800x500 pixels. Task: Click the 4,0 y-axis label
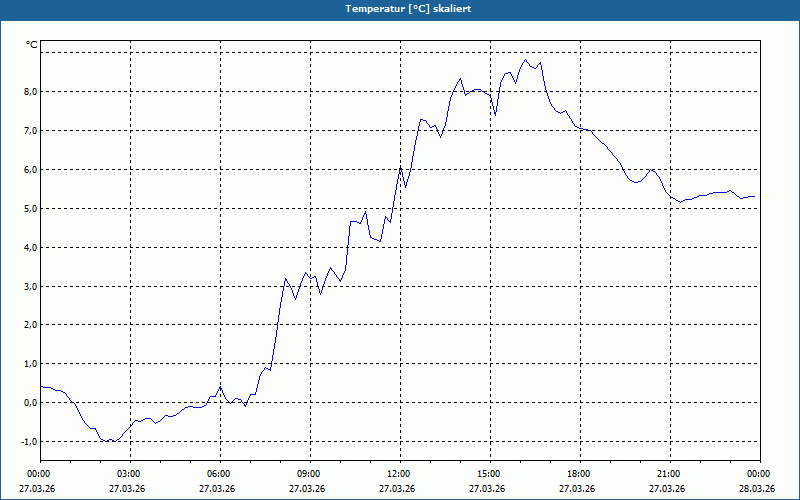coord(30,247)
